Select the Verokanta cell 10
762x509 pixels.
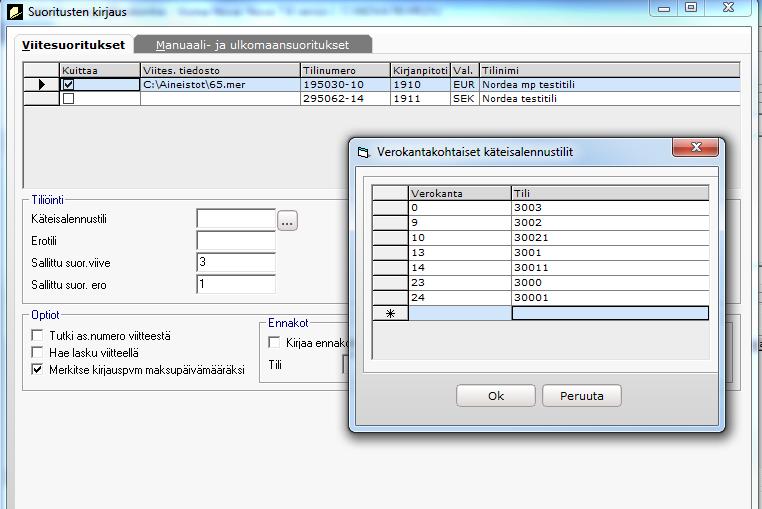click(x=460, y=238)
